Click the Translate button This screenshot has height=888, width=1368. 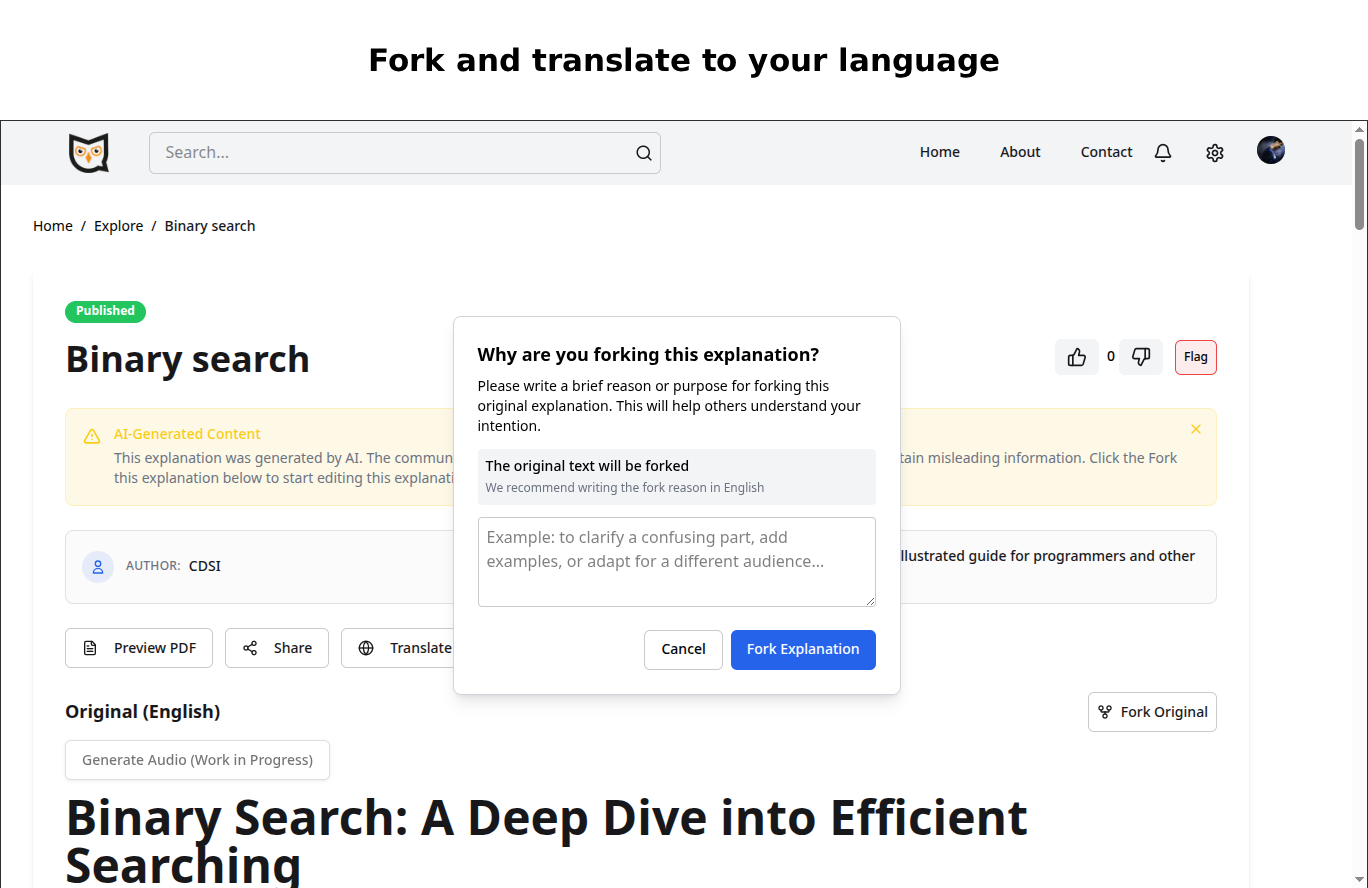(x=398, y=648)
